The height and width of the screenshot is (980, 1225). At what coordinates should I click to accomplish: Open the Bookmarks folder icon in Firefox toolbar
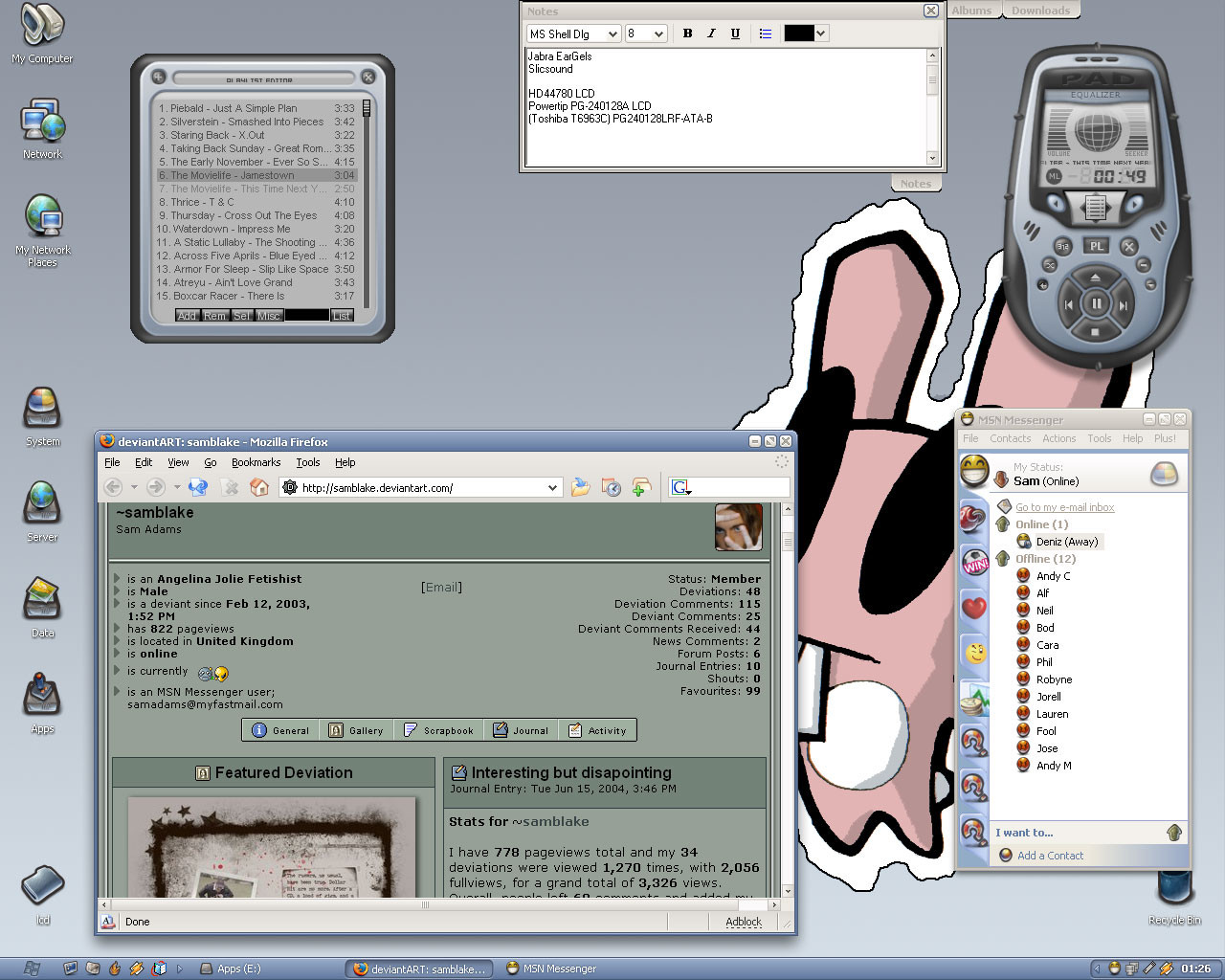(x=580, y=487)
